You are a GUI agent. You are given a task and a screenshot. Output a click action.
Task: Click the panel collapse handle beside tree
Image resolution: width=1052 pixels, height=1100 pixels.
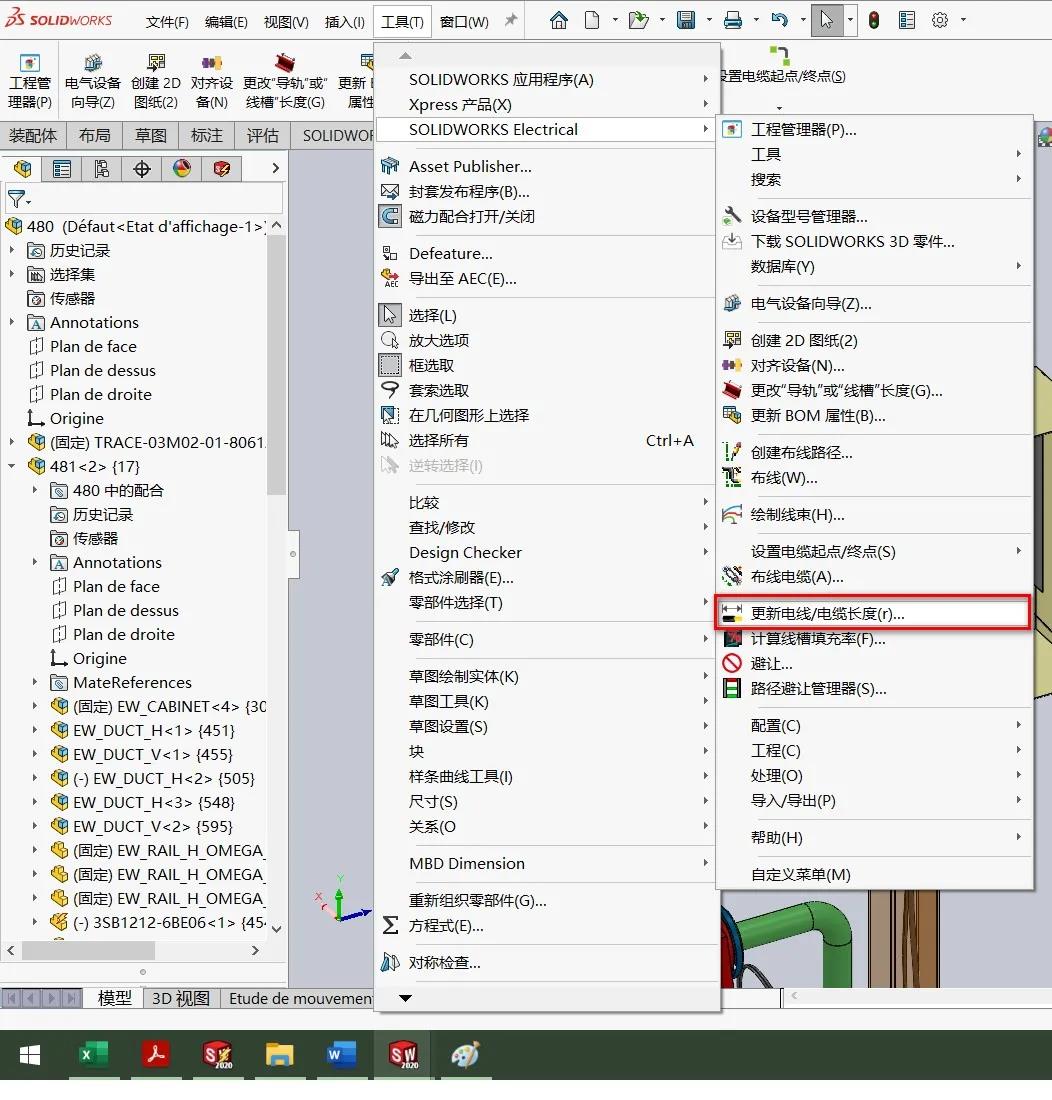pyautogui.click(x=293, y=554)
